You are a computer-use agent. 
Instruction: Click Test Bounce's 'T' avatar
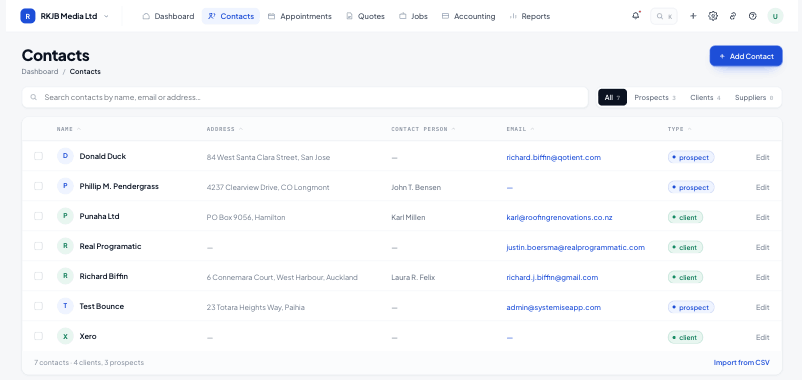click(x=65, y=306)
